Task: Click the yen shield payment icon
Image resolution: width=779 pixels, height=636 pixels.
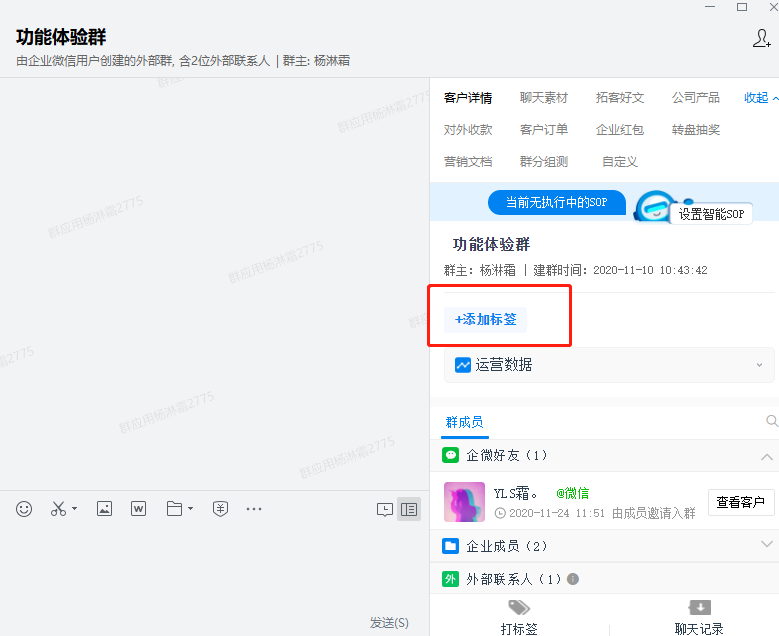Action: 220,509
